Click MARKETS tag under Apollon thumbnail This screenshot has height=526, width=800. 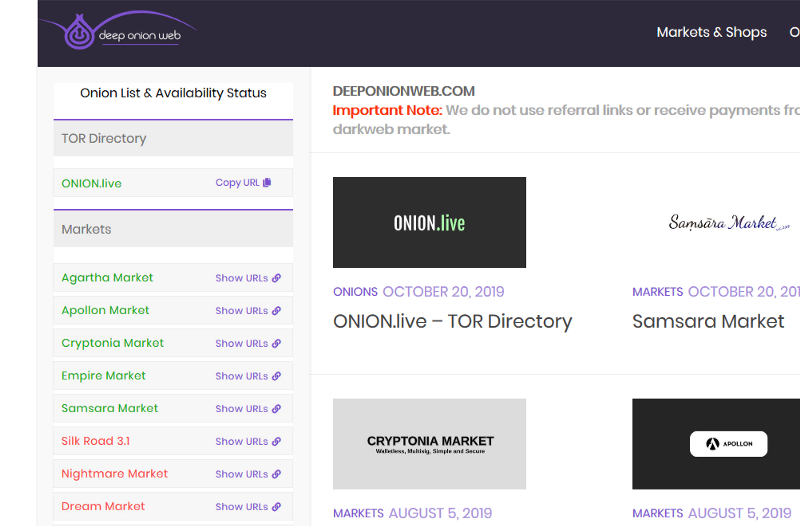(657, 513)
